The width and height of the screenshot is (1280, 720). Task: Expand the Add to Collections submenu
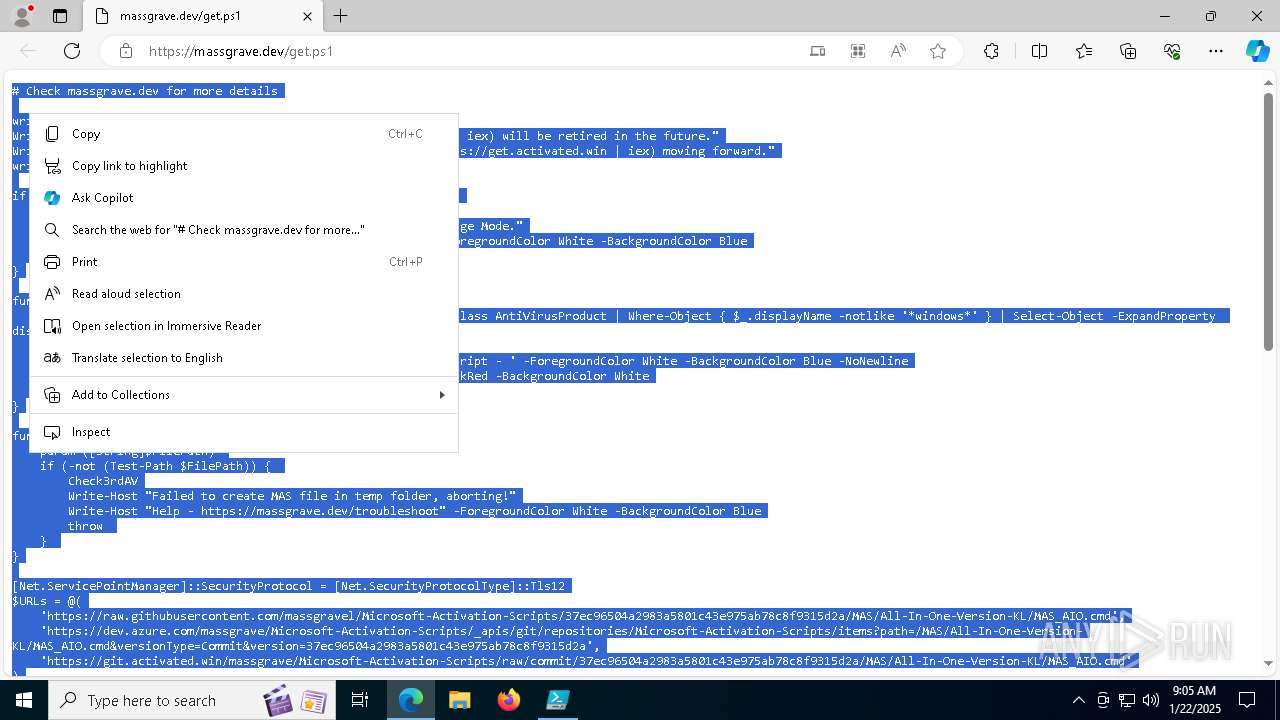tap(244, 395)
